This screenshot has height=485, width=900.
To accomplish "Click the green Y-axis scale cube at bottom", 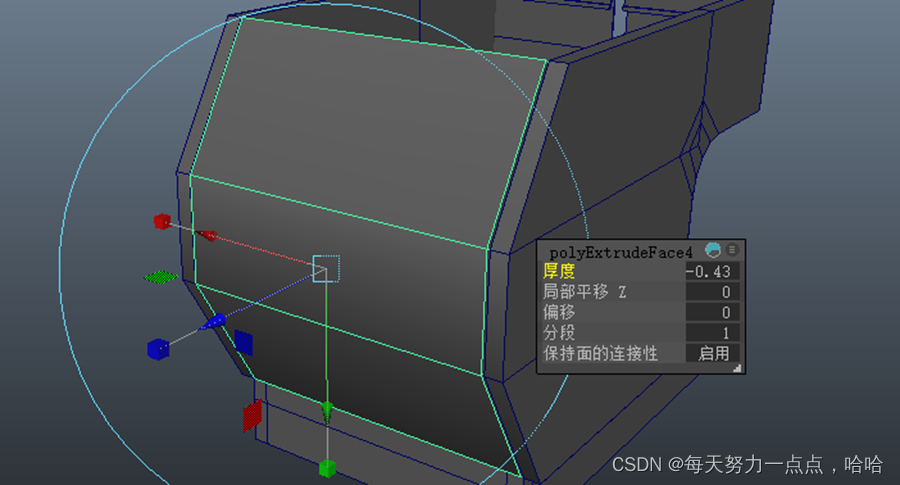I will (327, 468).
